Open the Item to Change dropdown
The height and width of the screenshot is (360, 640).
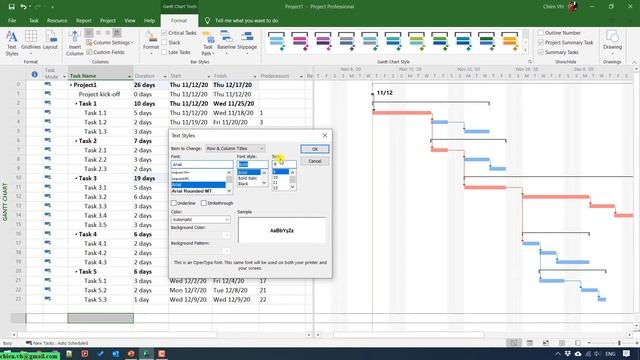pyautogui.click(x=235, y=149)
